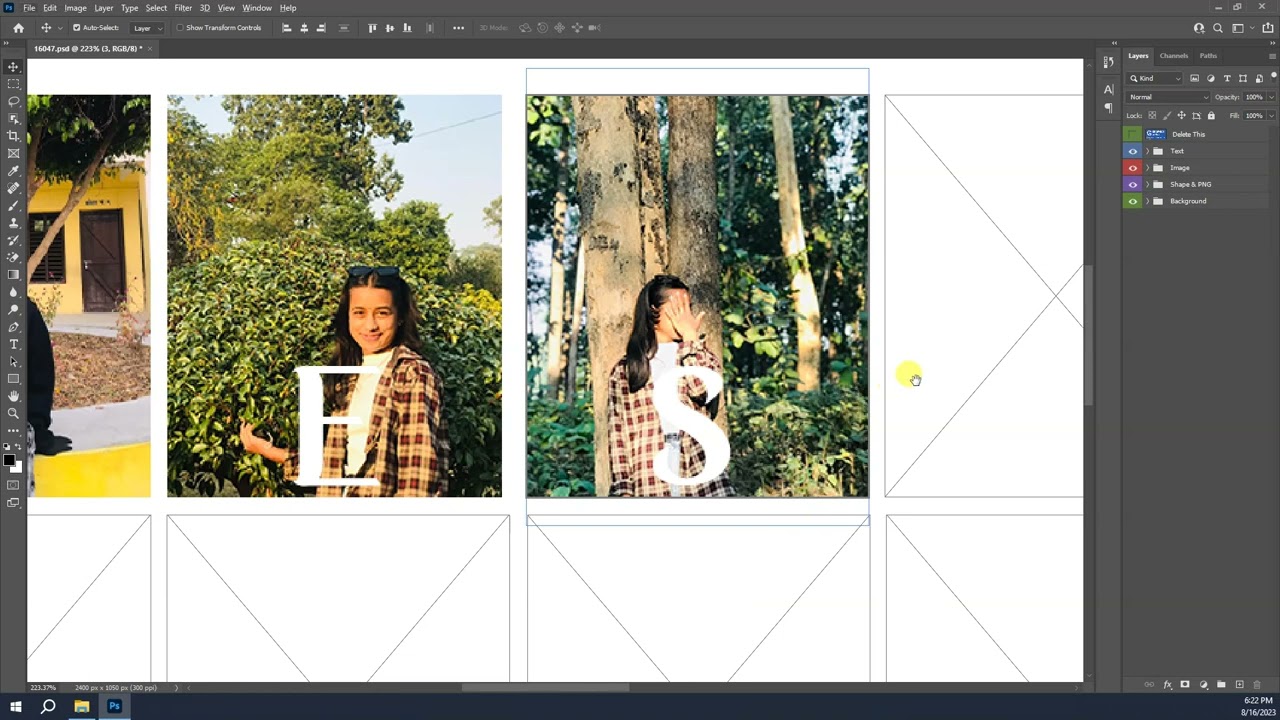The image size is (1280, 720).
Task: Open the Paragraph panel icon
Action: 1108,107
